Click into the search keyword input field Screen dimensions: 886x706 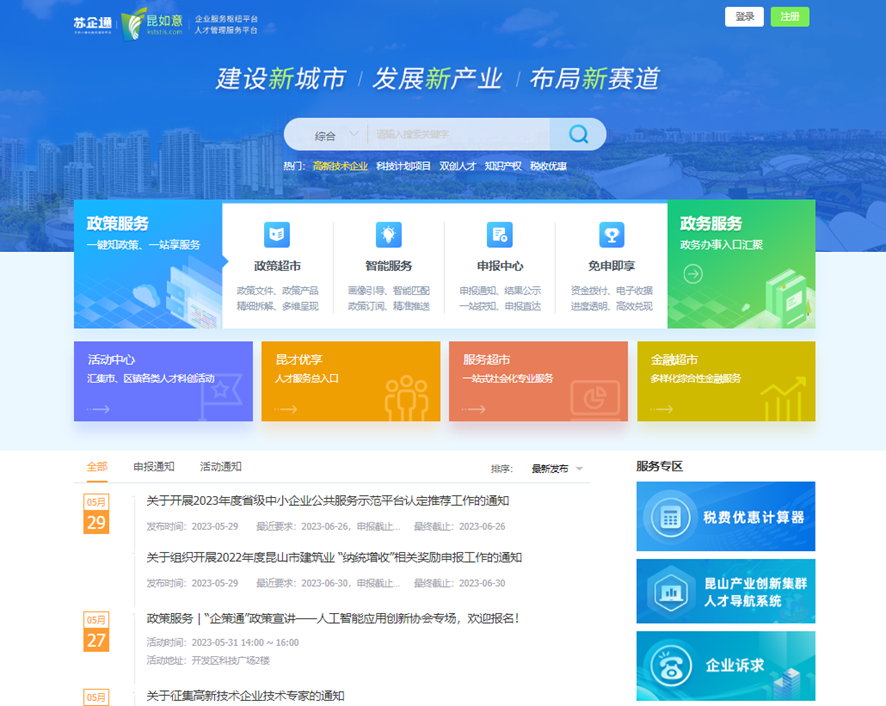pos(457,134)
